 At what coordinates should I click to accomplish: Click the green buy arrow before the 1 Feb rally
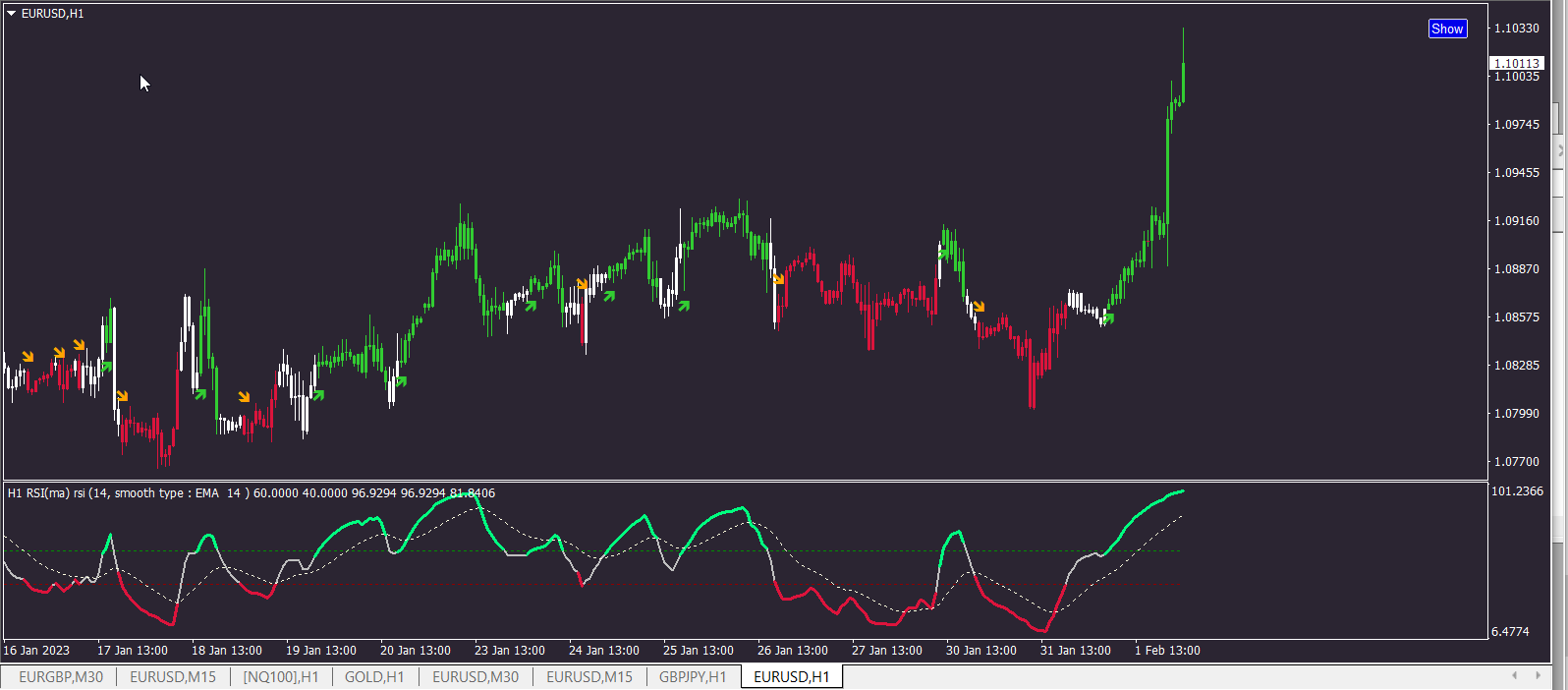coord(1108,317)
